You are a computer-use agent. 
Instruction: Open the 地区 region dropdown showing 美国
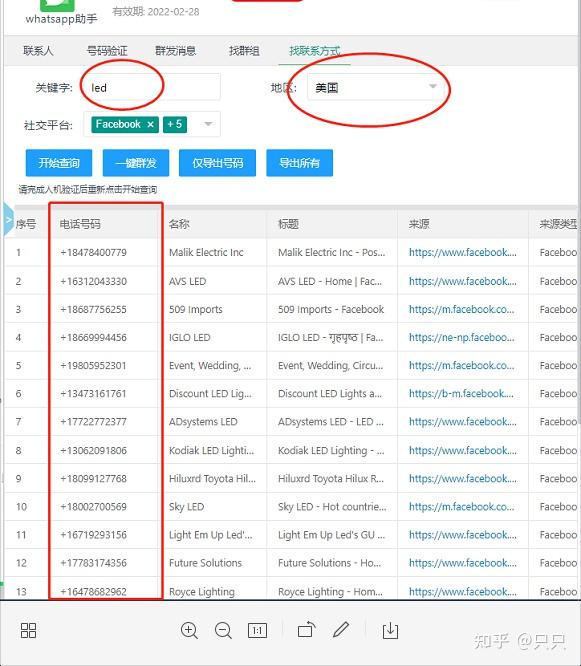pyautogui.click(x=376, y=87)
